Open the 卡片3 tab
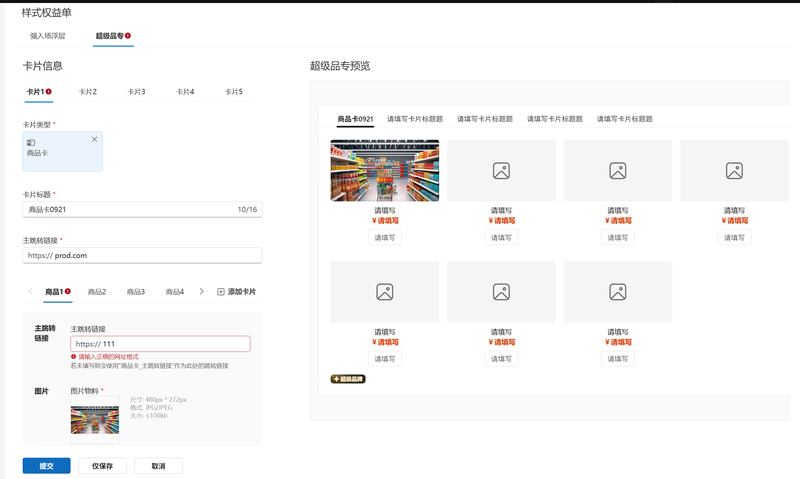Image resolution: width=800 pixels, height=479 pixels. 136,92
